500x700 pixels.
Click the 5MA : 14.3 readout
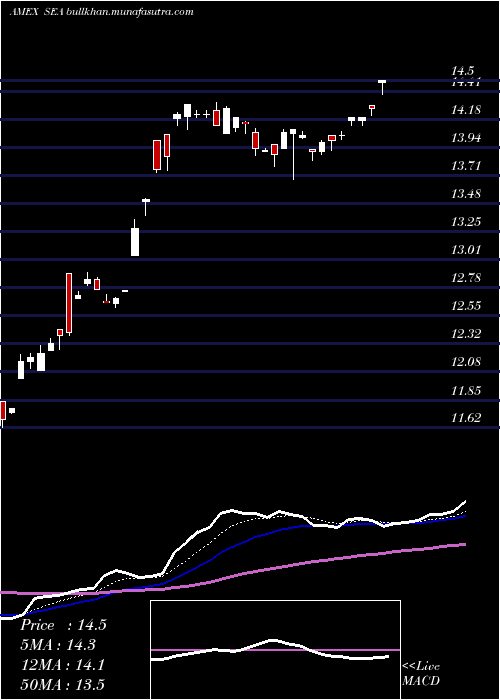[x=58, y=645]
